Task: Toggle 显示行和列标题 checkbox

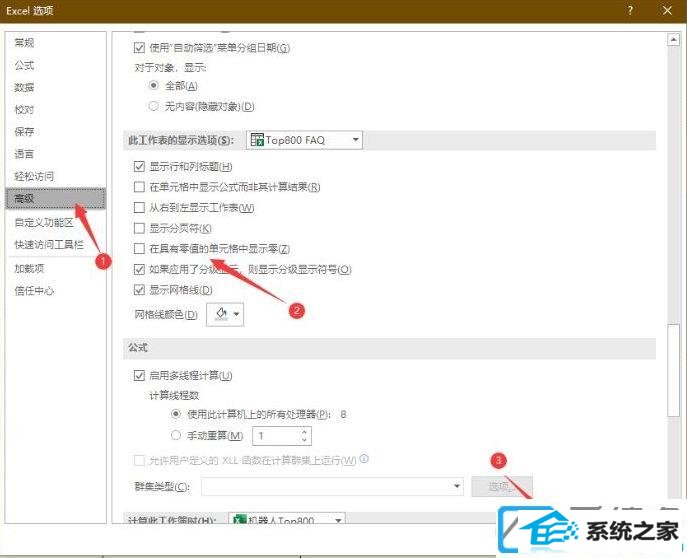Action: click(x=139, y=166)
